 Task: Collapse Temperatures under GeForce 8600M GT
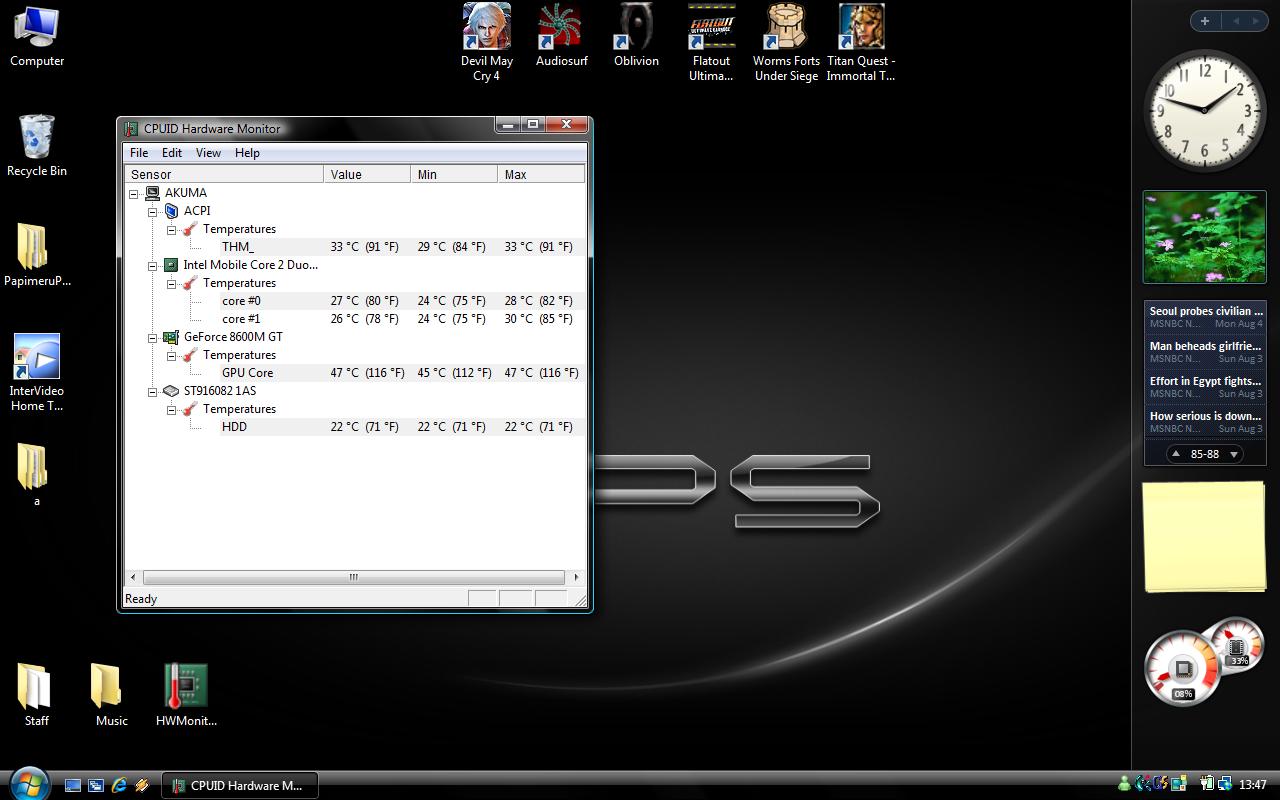pyautogui.click(x=172, y=356)
